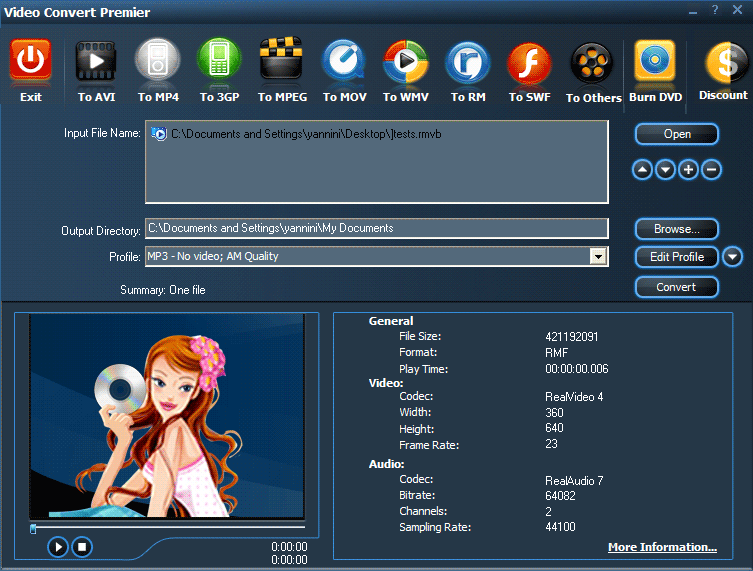753x571 pixels.
Task: Add a file with the plus button
Action: tap(688, 170)
